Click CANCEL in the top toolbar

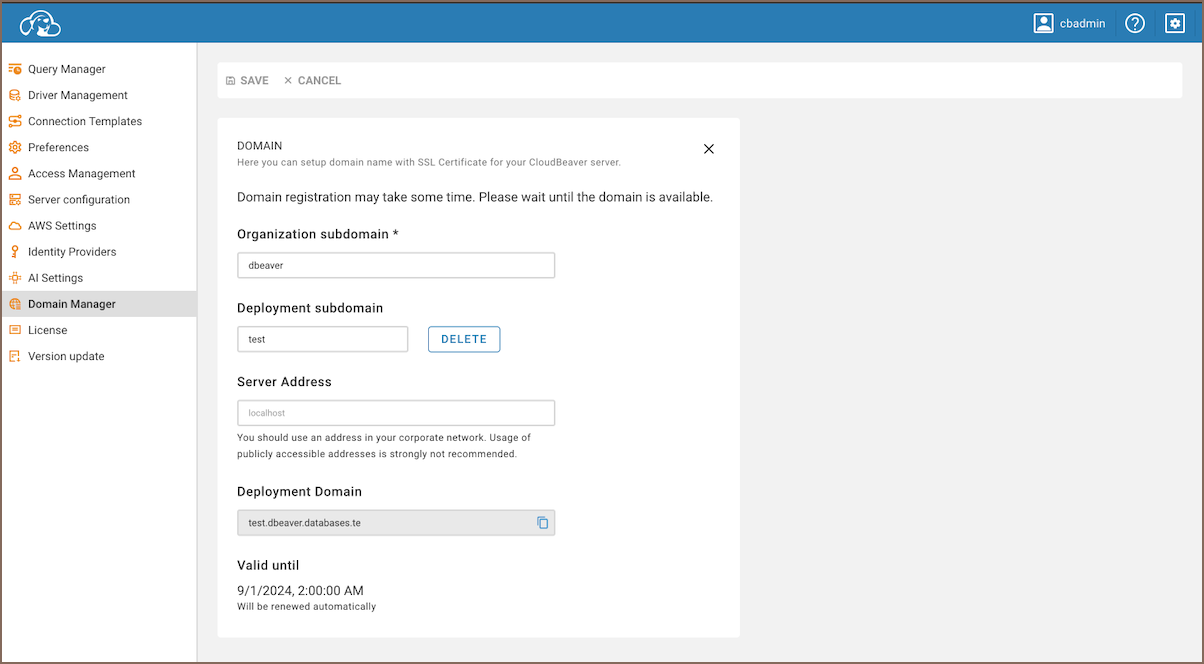coord(312,80)
